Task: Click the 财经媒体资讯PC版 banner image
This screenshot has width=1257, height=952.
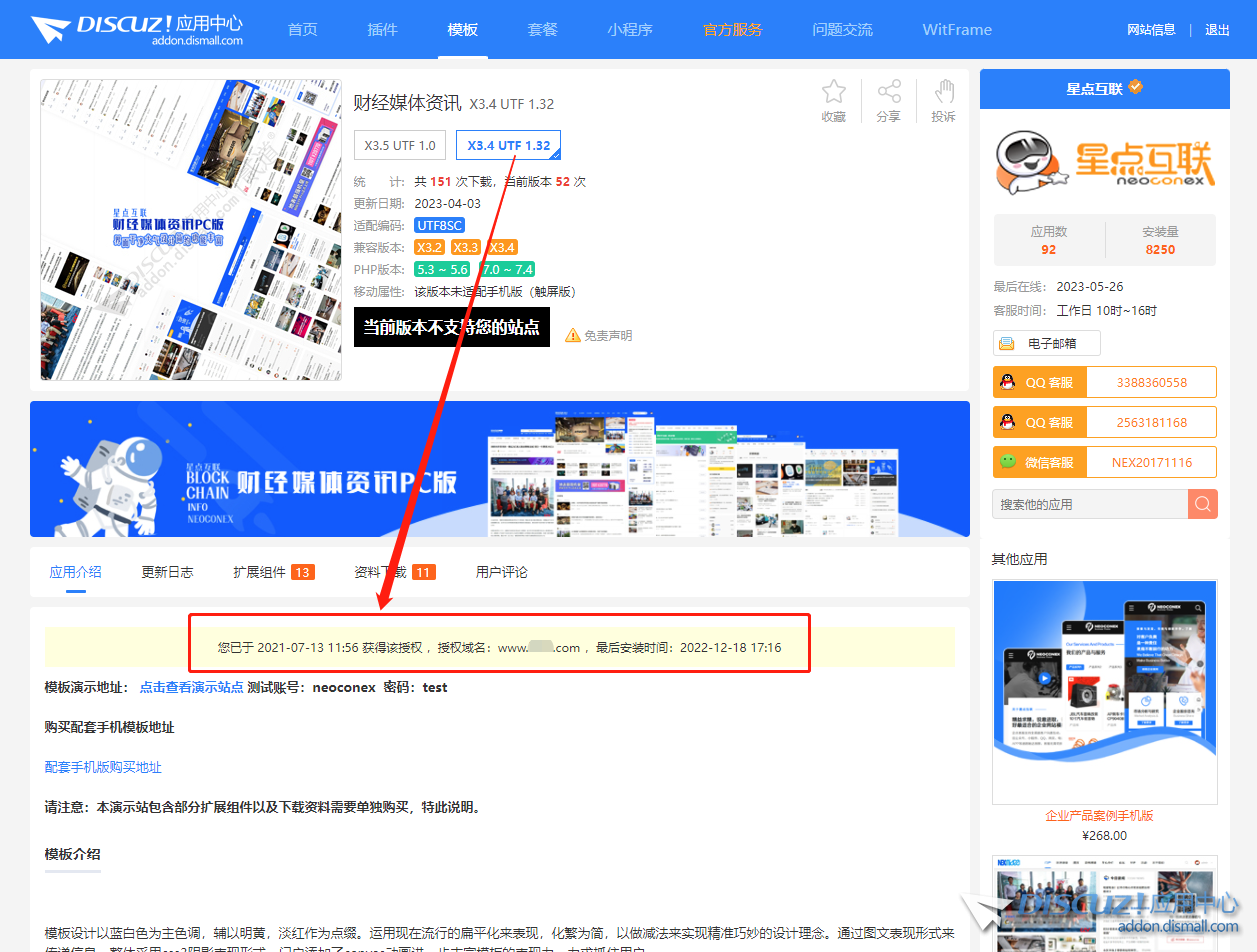Action: 500,469
